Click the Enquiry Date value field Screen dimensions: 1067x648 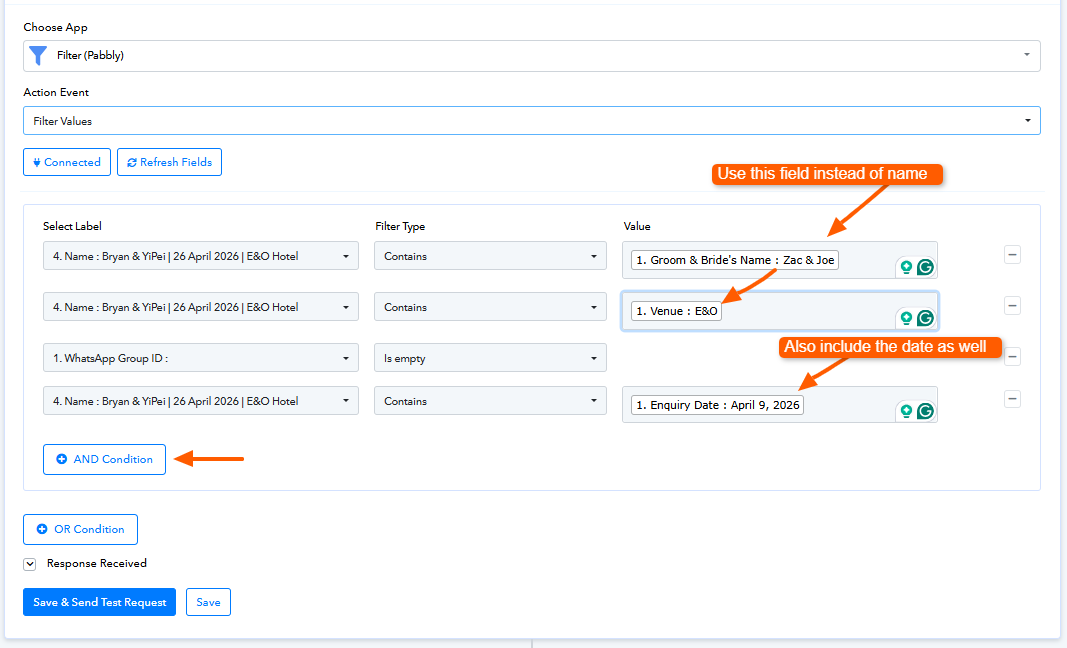coord(780,404)
